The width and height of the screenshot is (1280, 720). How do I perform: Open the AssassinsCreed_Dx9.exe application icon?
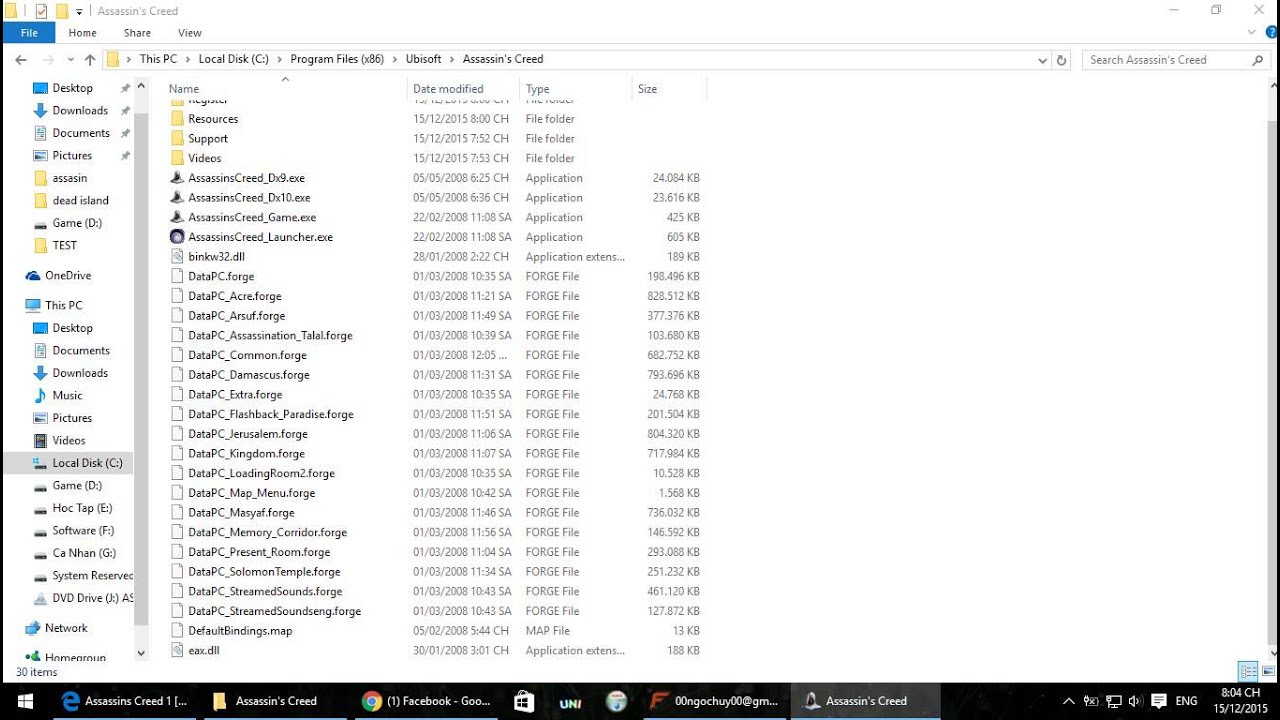pyautogui.click(x=177, y=178)
